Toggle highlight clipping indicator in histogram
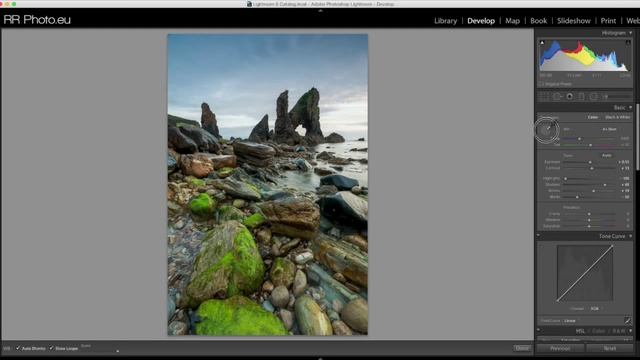This screenshot has width=640, height=360. click(628, 42)
